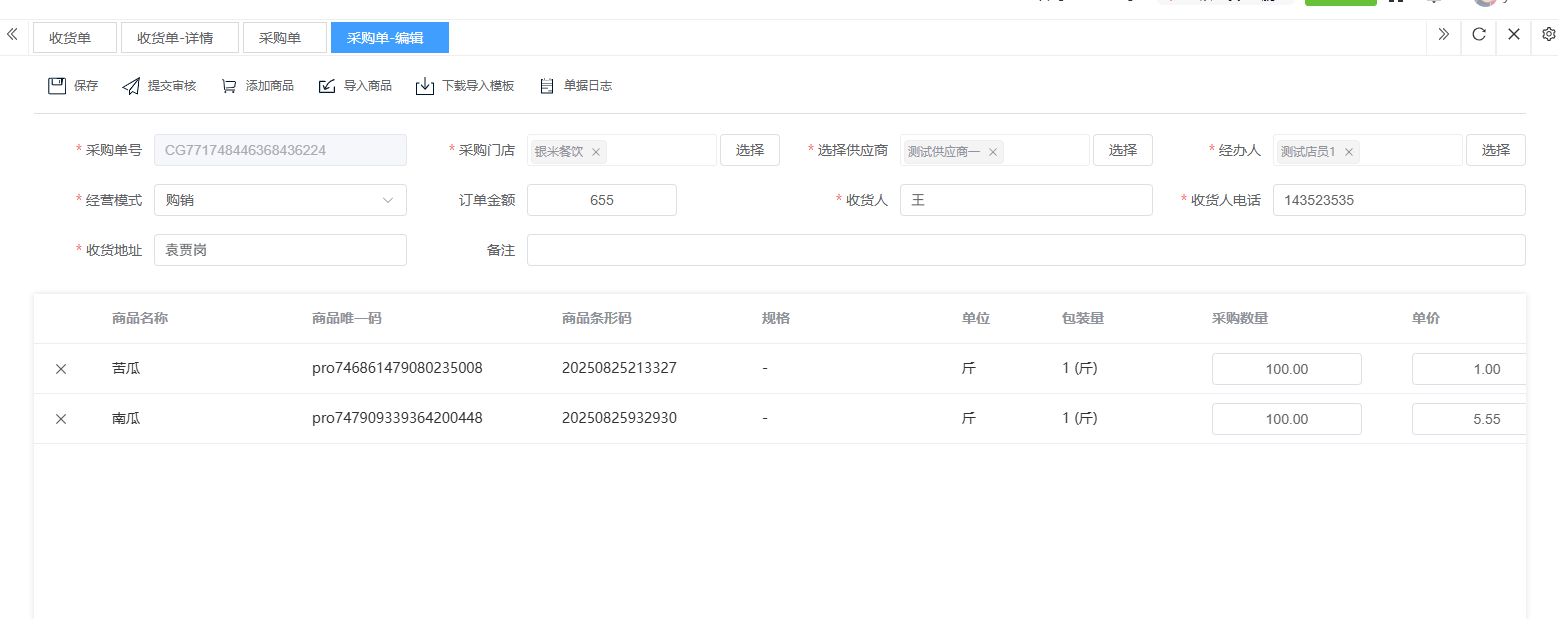Screen dimensions: 1558x619
Task: Delete the 南瓜 row with X icon
Action: click(61, 419)
